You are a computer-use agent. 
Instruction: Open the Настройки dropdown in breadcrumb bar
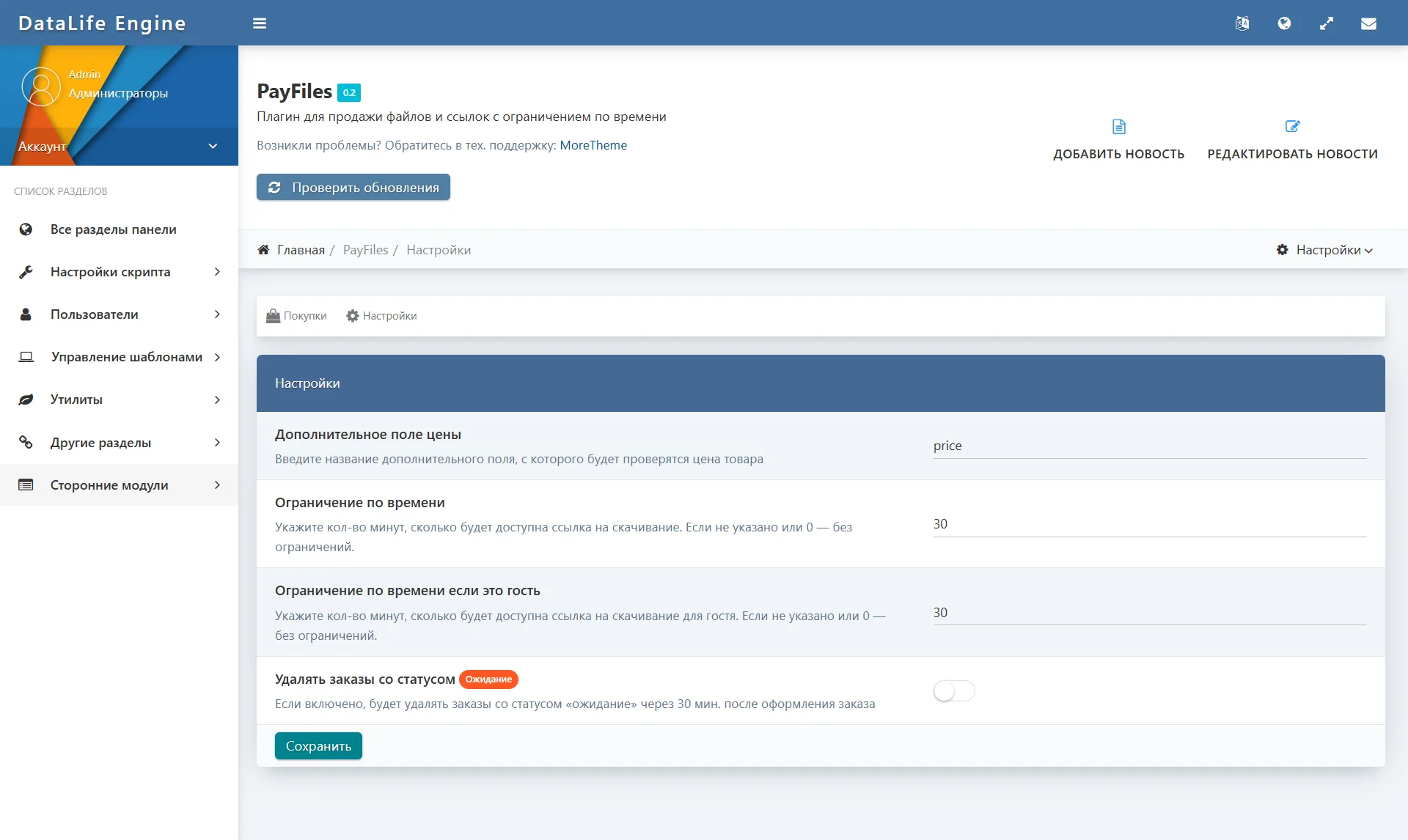1324,250
